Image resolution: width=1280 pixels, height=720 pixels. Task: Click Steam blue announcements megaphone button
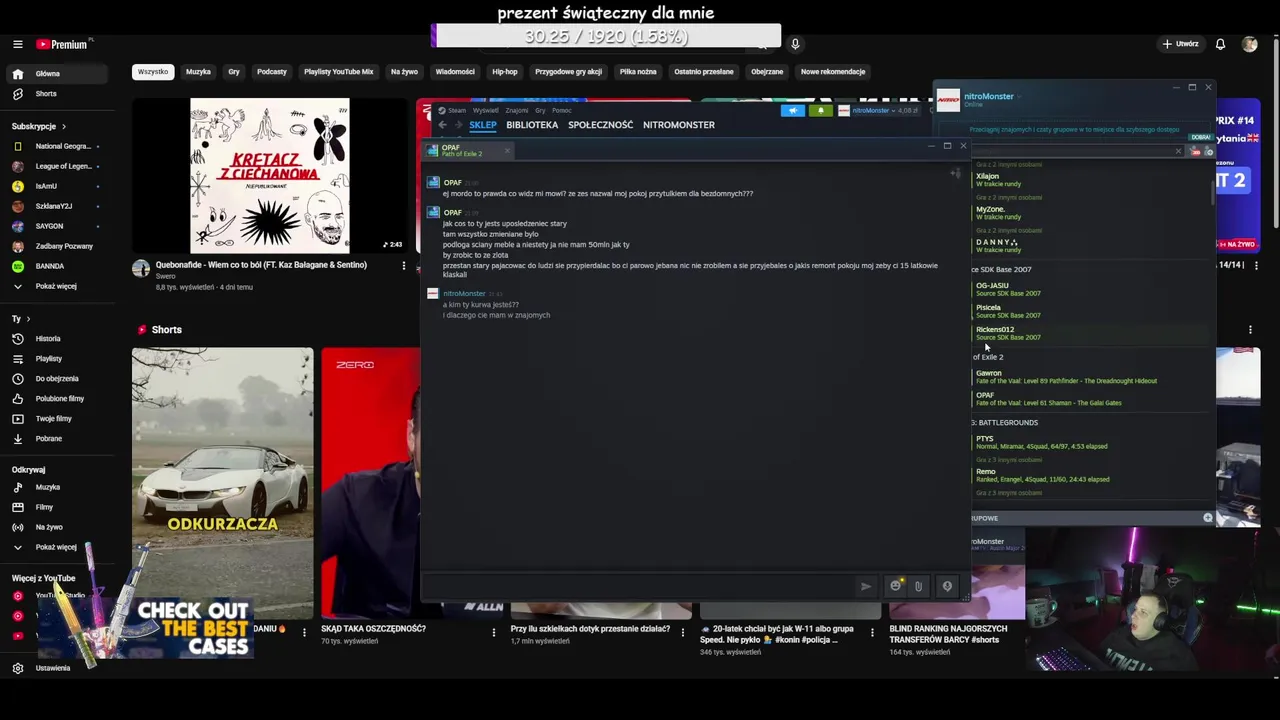[793, 110]
